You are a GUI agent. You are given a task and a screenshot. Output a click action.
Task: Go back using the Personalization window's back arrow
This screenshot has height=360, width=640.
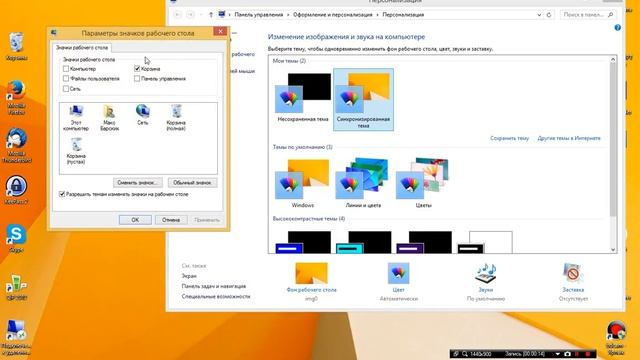[178, 15]
